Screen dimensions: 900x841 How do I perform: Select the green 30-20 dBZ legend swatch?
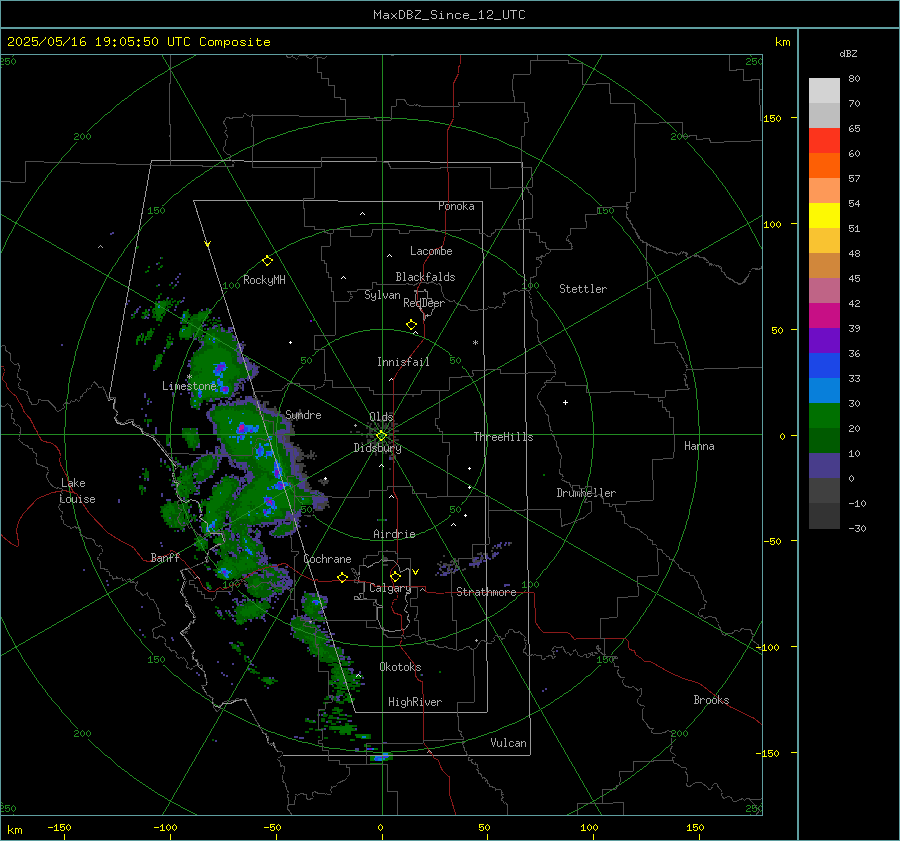(824, 416)
